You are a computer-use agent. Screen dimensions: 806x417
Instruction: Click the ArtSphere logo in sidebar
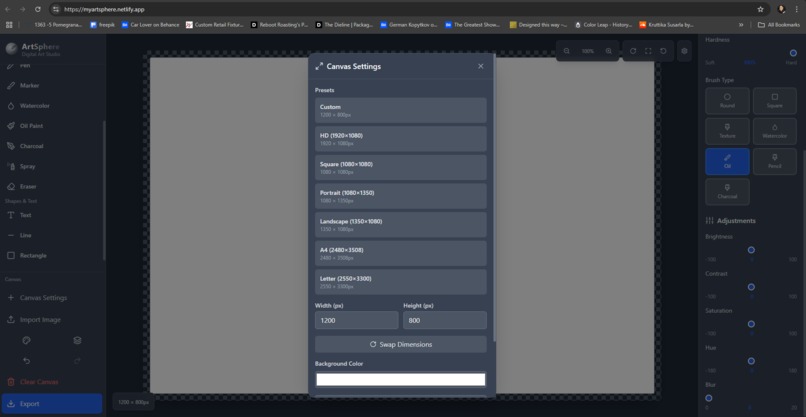[x=11, y=49]
